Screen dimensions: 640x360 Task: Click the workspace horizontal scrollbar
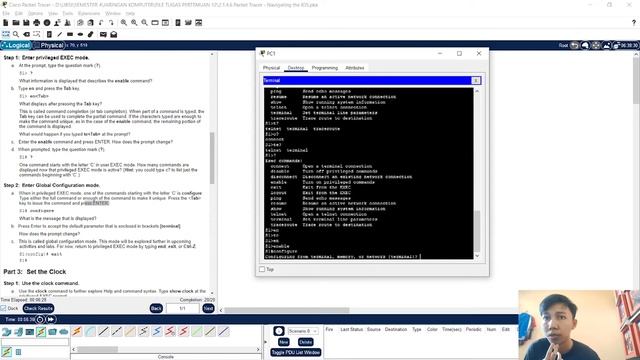pyautogui.click(x=287, y=310)
